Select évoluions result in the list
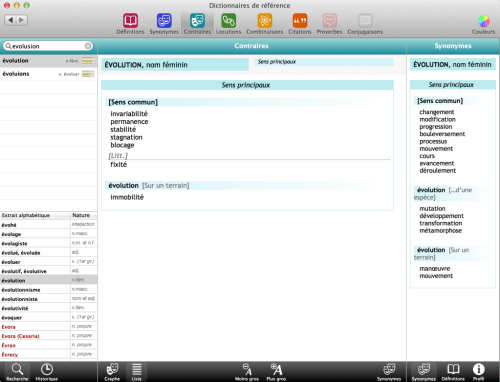 49,74
